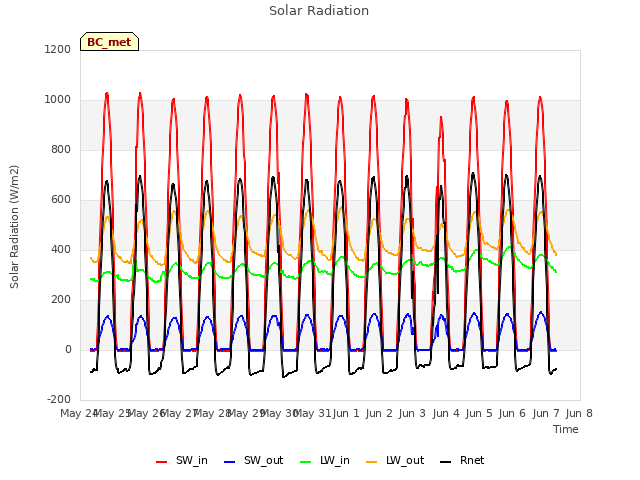Click the 1000 y-axis tick label
The width and height of the screenshot is (640, 480).
click(x=58, y=100)
